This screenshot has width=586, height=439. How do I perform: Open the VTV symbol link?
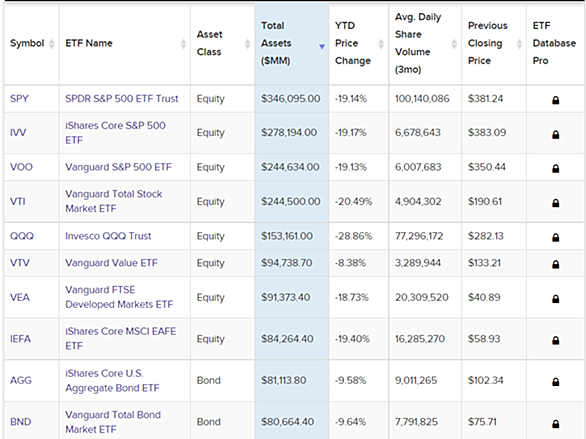(19, 263)
